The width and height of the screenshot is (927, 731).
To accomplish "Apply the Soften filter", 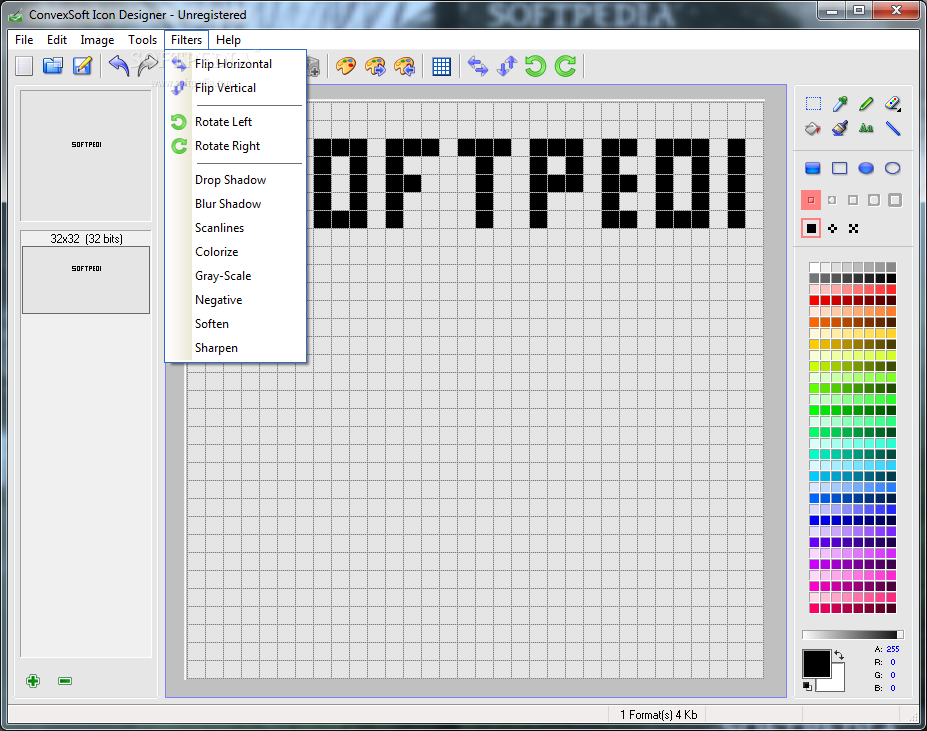I will [x=236, y=324].
